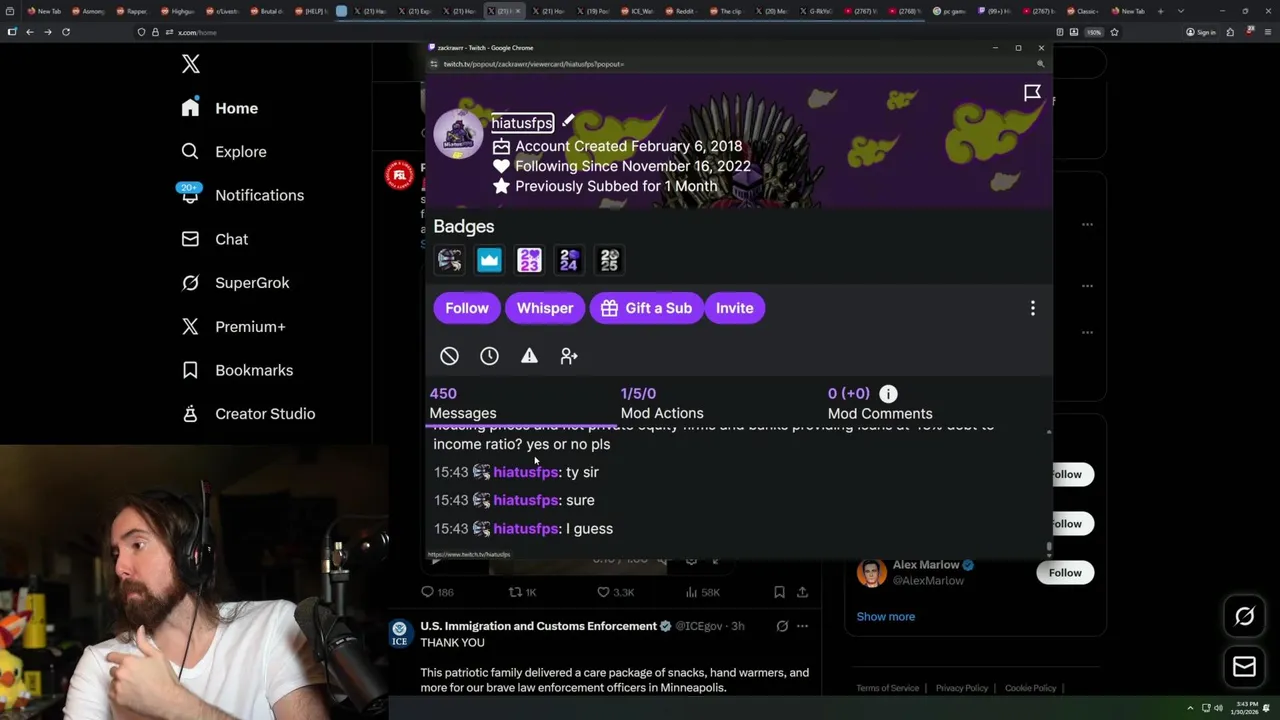Click the like heart icon showing 3.3K
Screen dimensions: 1280x720
click(x=603, y=592)
